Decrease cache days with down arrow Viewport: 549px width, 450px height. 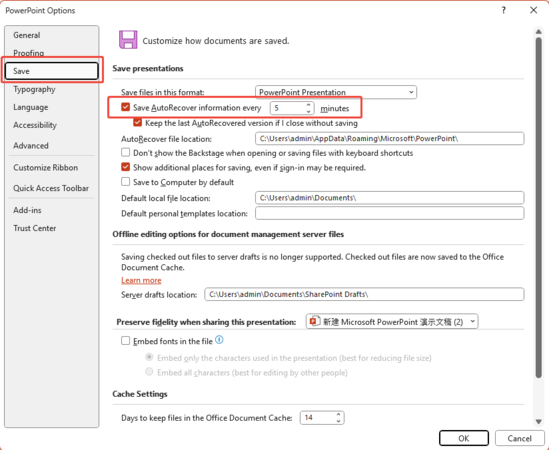338,421
